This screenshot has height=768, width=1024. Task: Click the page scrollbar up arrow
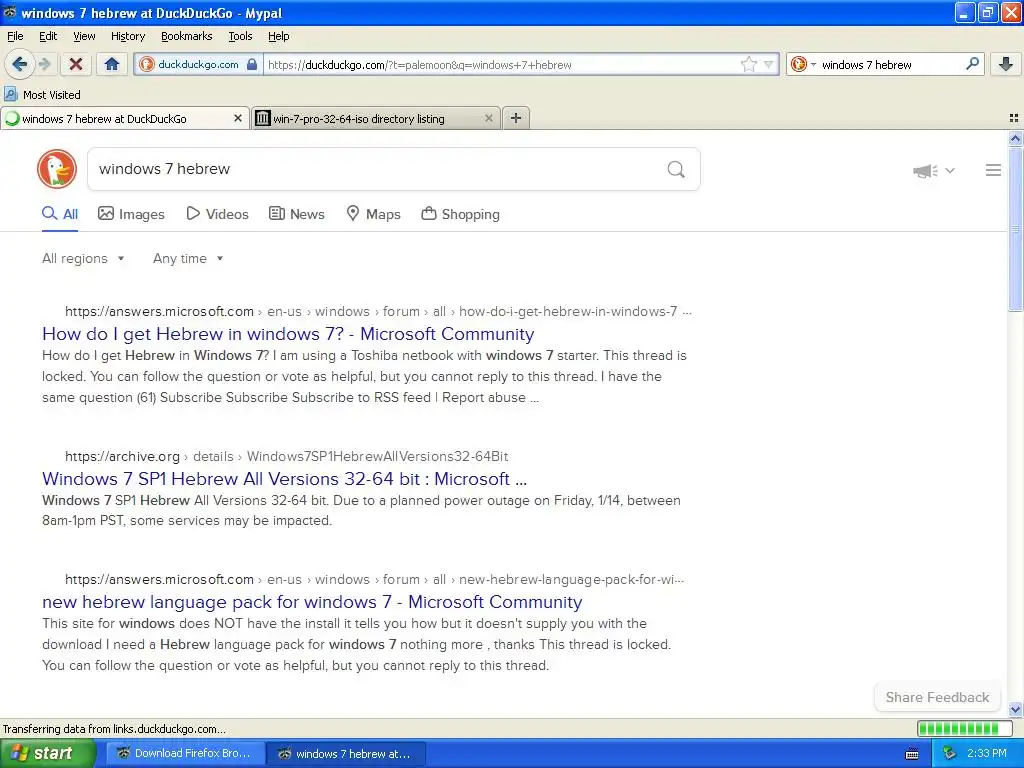(x=1015, y=138)
